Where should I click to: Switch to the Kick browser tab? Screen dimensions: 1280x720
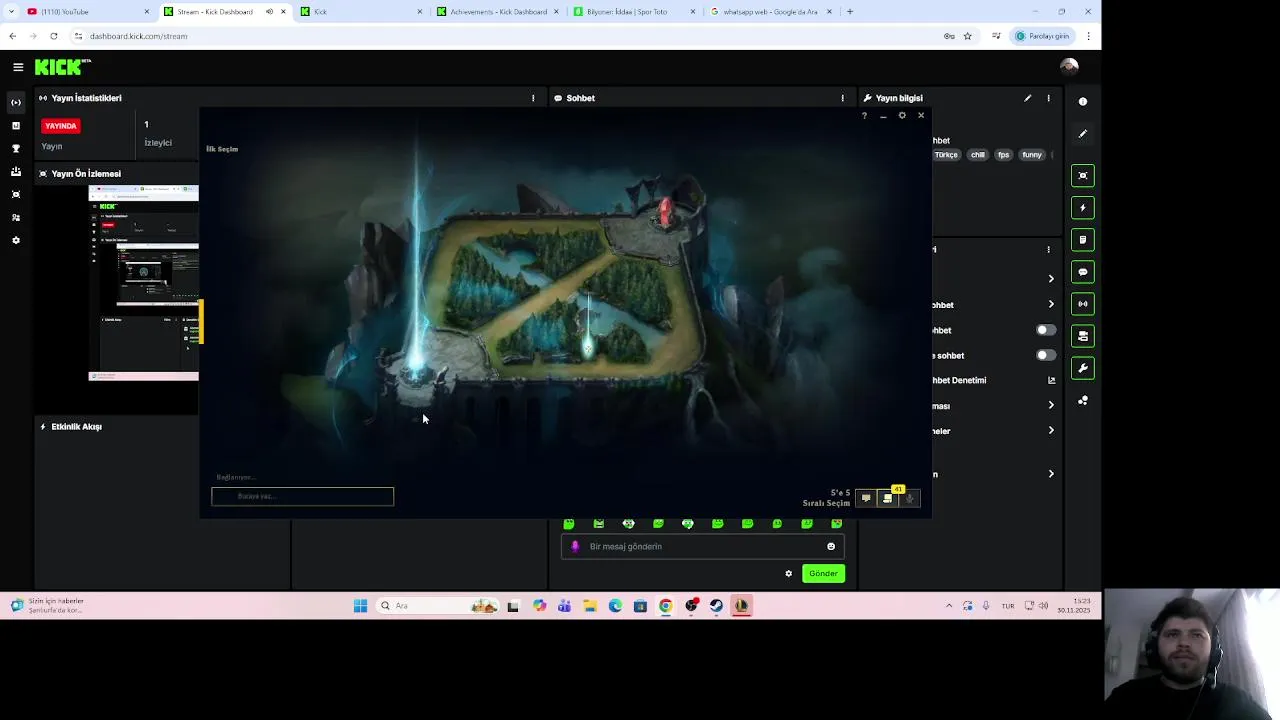coord(362,12)
